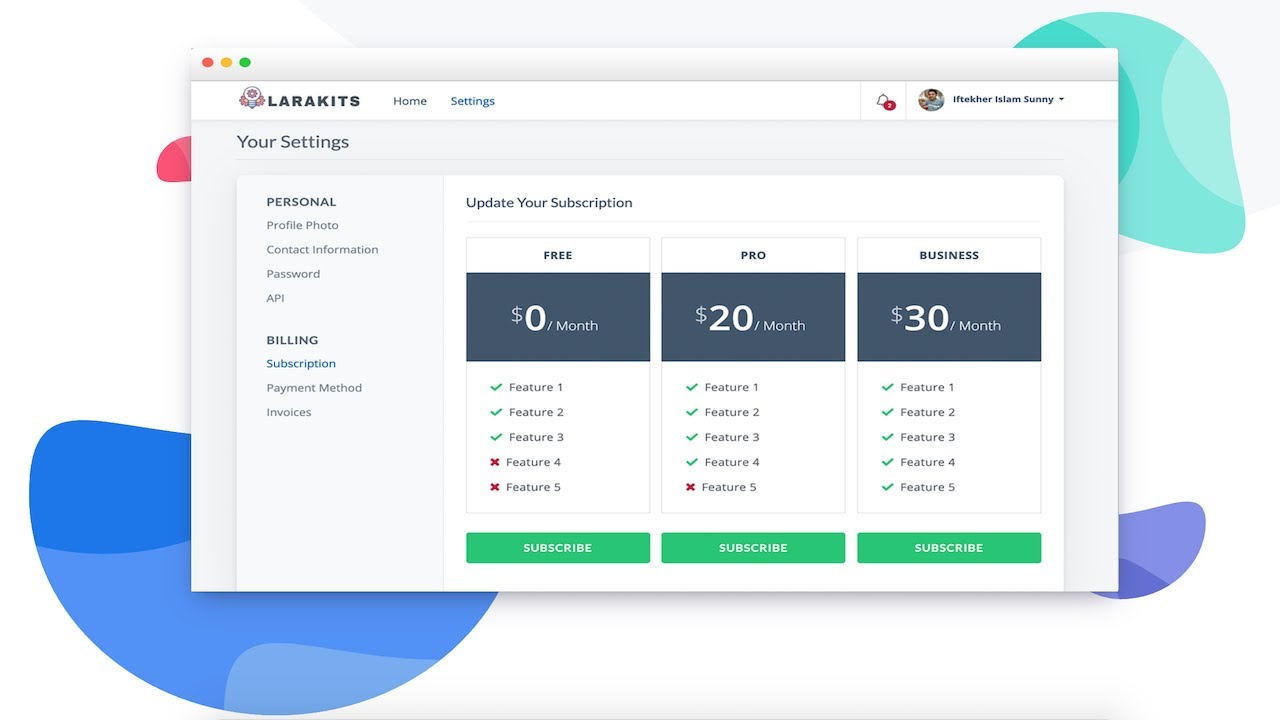
Task: Click the checkmark beside Business Feature 5
Action: 887,487
